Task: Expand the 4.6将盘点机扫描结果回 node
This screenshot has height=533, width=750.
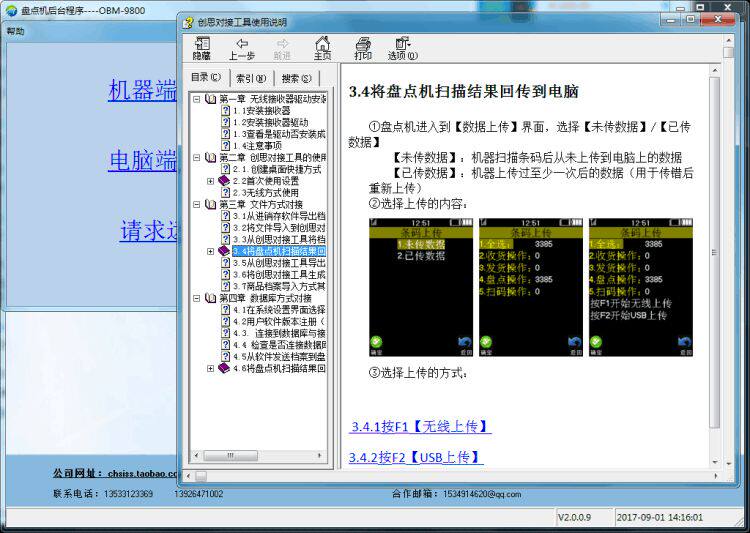Action: (x=210, y=368)
